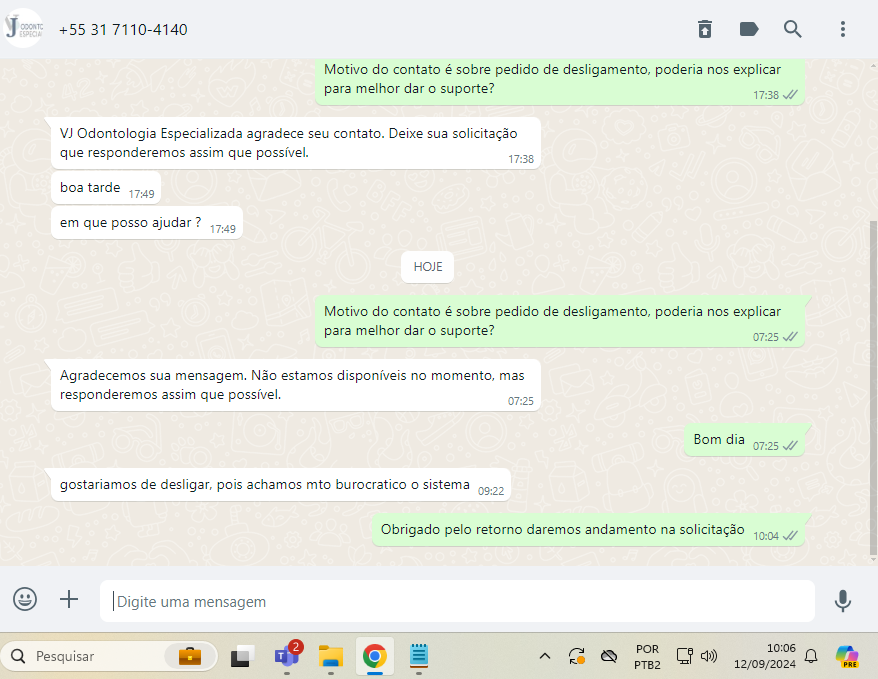Click the chat vertical scrollbar

[x=872, y=386]
